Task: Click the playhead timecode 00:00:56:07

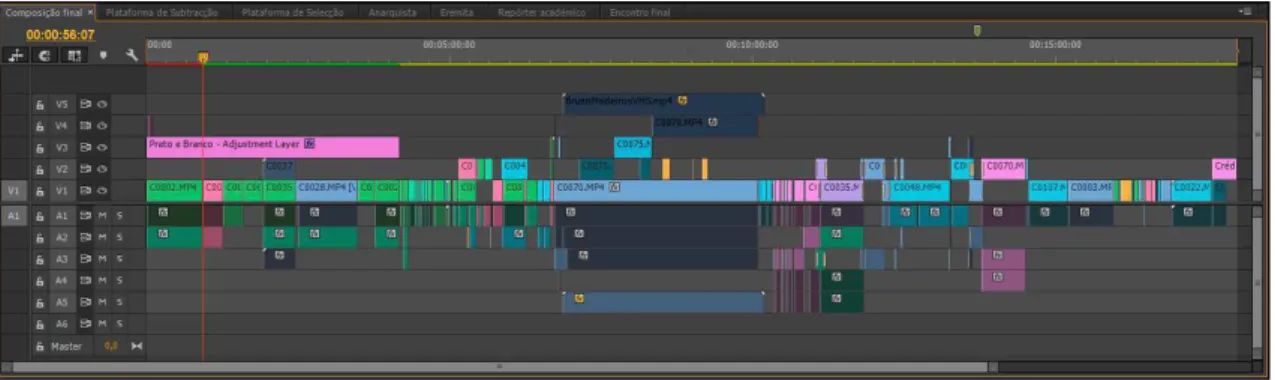Action: pos(60,34)
